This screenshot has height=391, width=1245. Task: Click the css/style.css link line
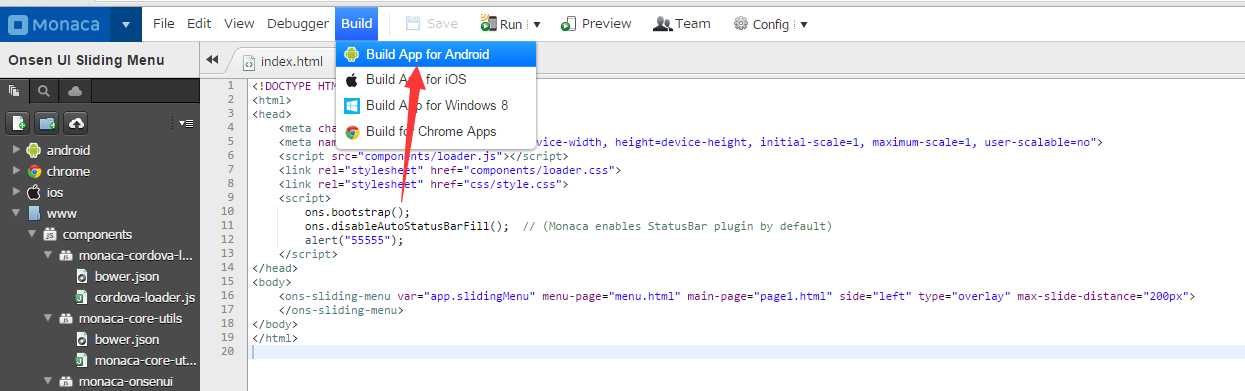click(x=425, y=184)
